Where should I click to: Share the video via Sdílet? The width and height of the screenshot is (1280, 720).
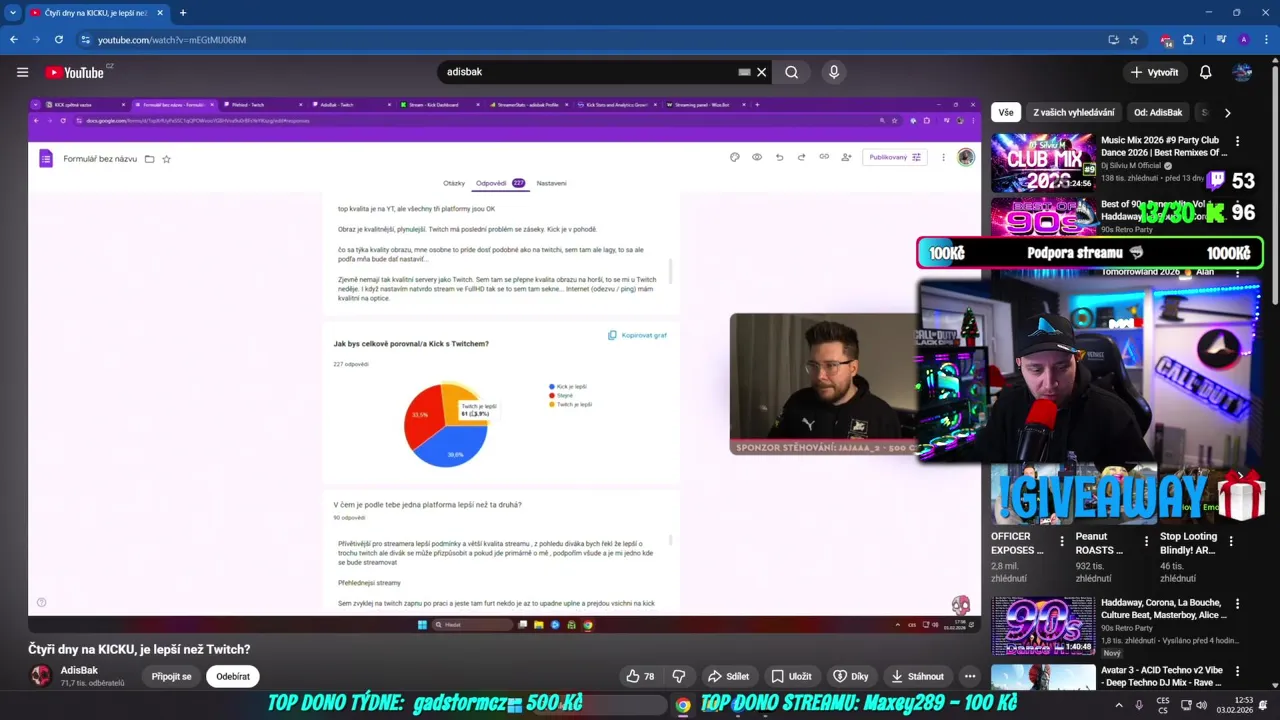[x=728, y=676]
